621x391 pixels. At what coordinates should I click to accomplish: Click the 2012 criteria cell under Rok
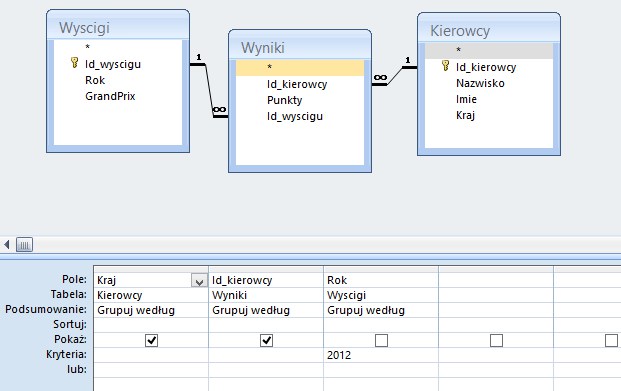pyautogui.click(x=381, y=355)
